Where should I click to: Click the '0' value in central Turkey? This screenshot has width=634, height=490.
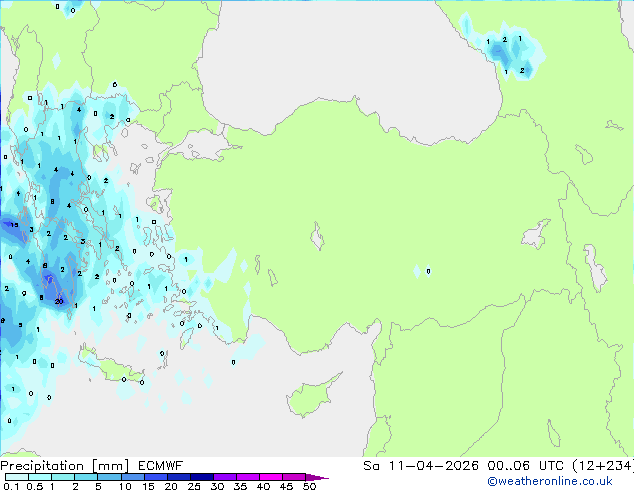(x=429, y=271)
